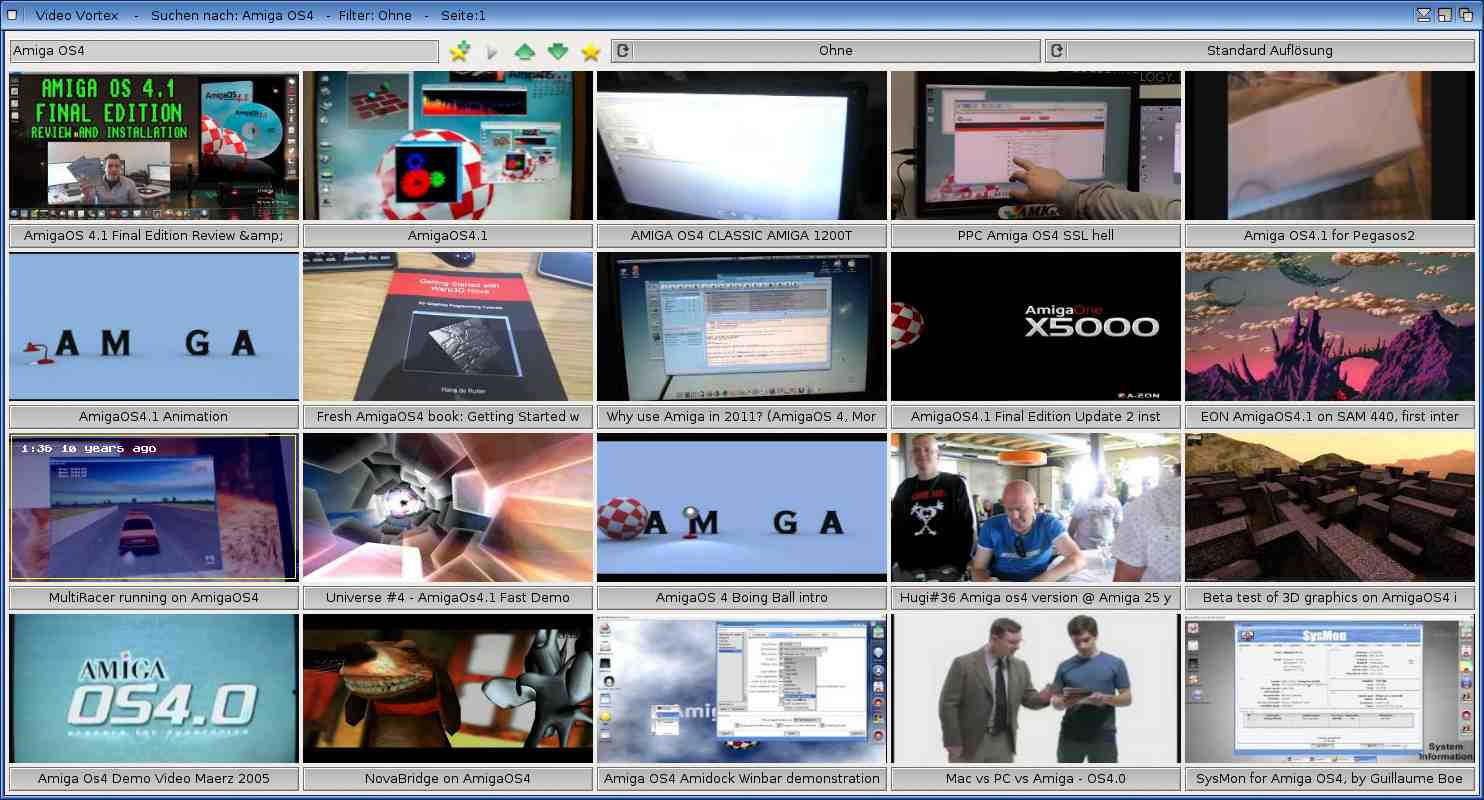Click 'Mac vs PC vs Amiga - OS4.0' label
This screenshot has height=800, width=1484.
pyautogui.click(x=1036, y=778)
